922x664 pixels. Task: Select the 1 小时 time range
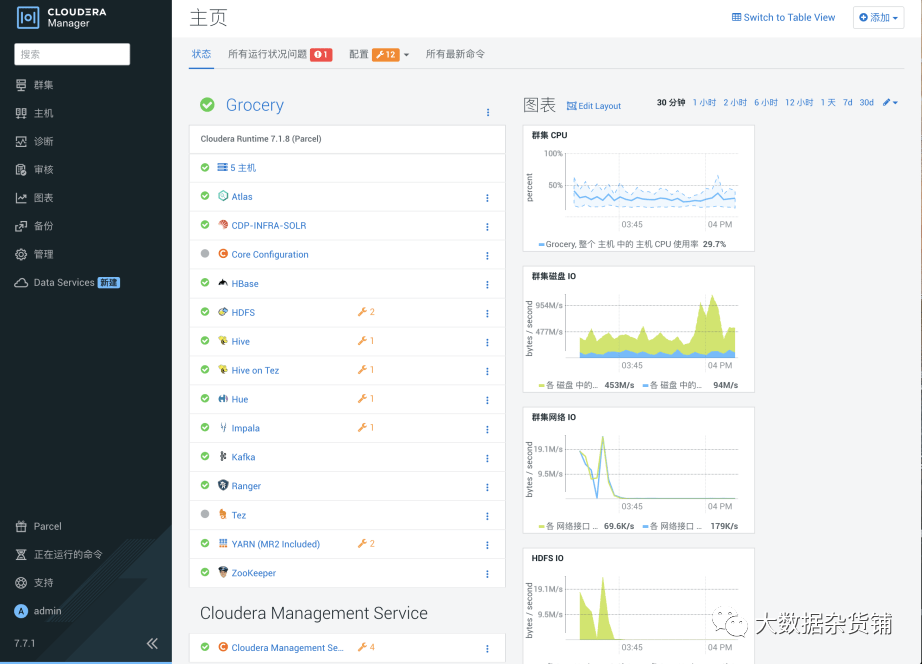pyautogui.click(x=704, y=102)
